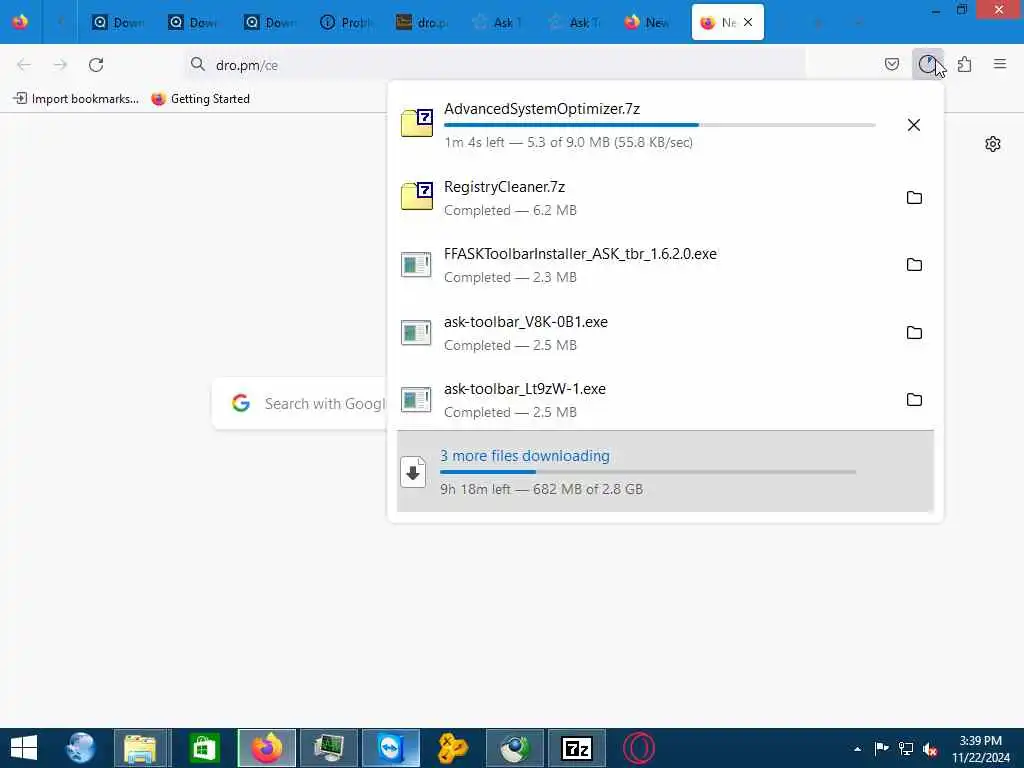Click 'Completed — 6.2 MB' under RegistryCleaner.7z
1024x768 pixels.
pyautogui.click(x=510, y=210)
